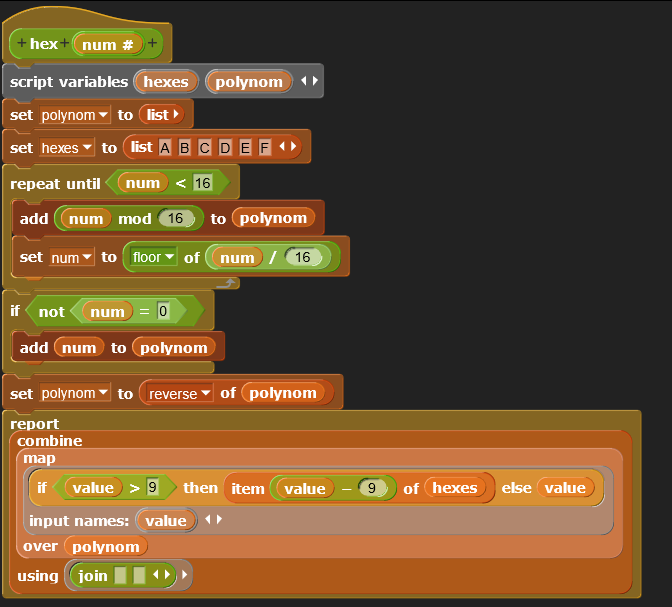This screenshot has width=672, height=607.
Task: Click list item F
Action: [x=264, y=148]
